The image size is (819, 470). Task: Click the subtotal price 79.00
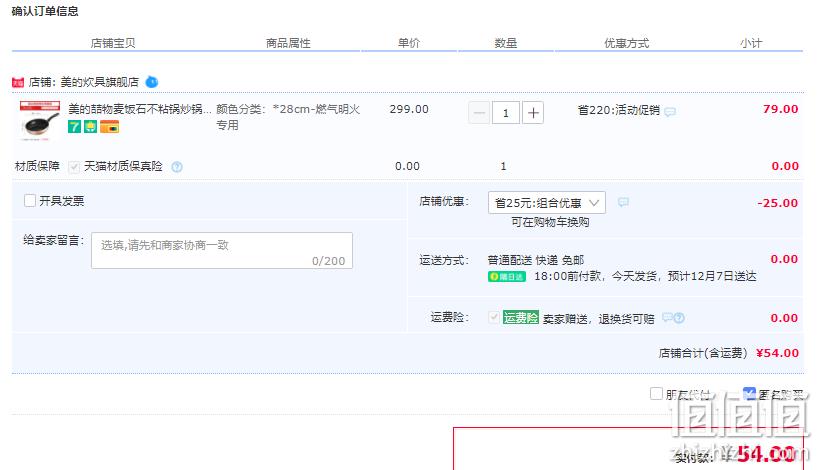tap(780, 109)
